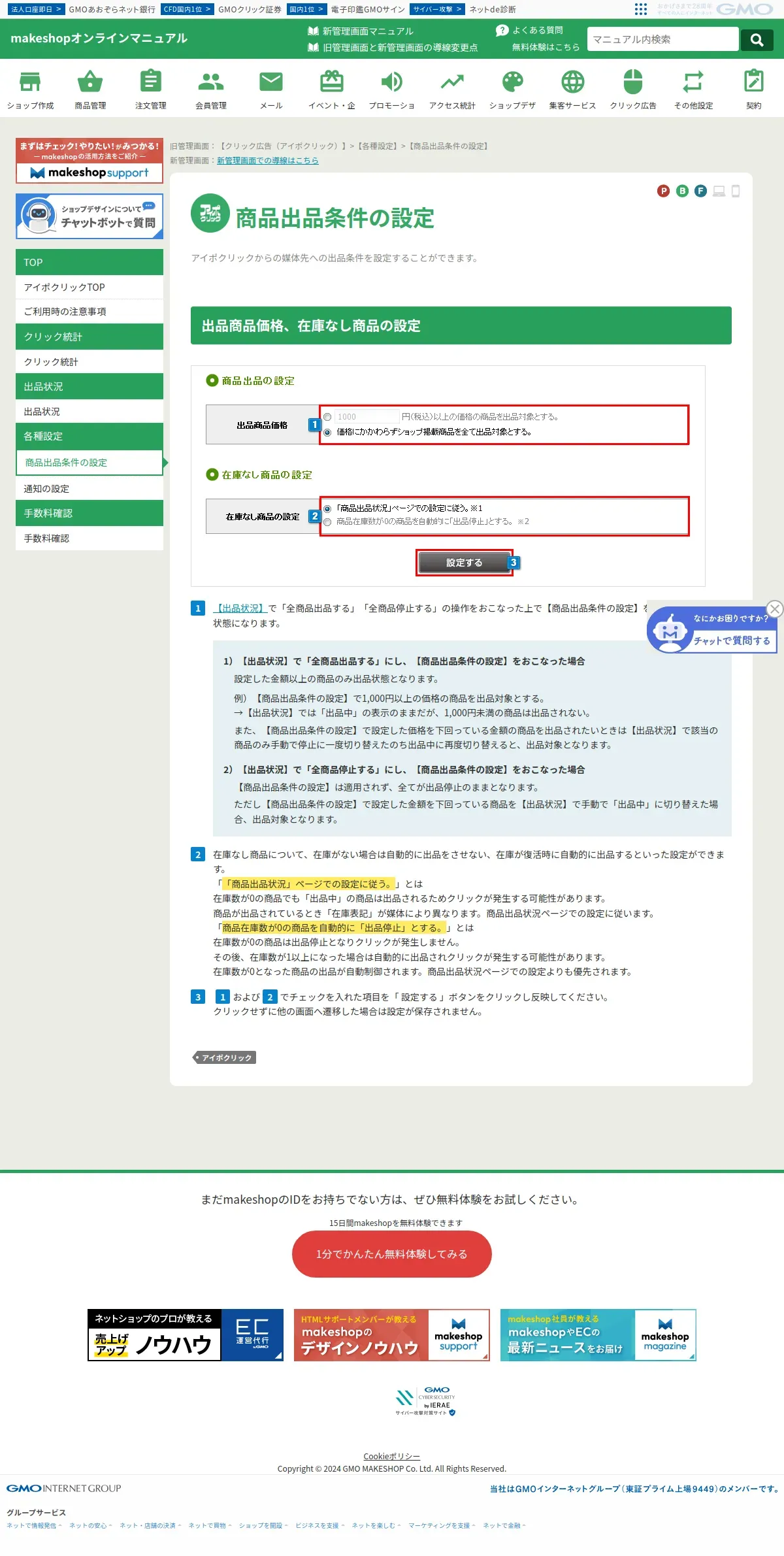Select 商品出品条件の設定 sidebar item
This screenshot has height=1556, width=784.
pos(90,463)
